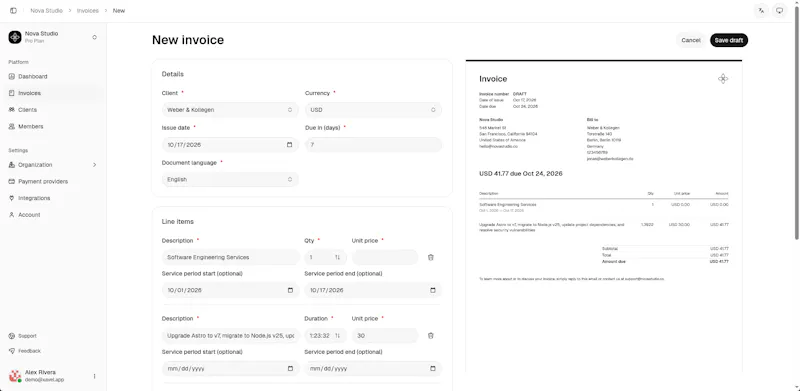Click Invoices breadcrumb
Viewport: 800px width, 391px height.
(x=88, y=11)
